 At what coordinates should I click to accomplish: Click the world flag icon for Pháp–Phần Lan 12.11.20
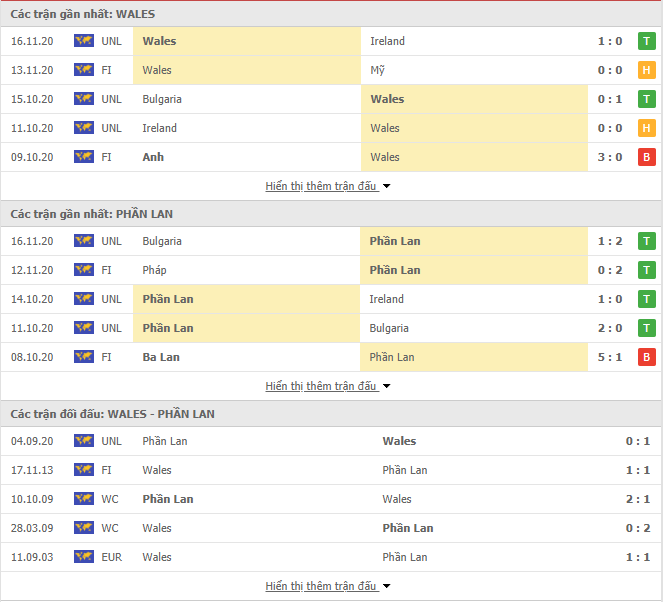coord(84,270)
